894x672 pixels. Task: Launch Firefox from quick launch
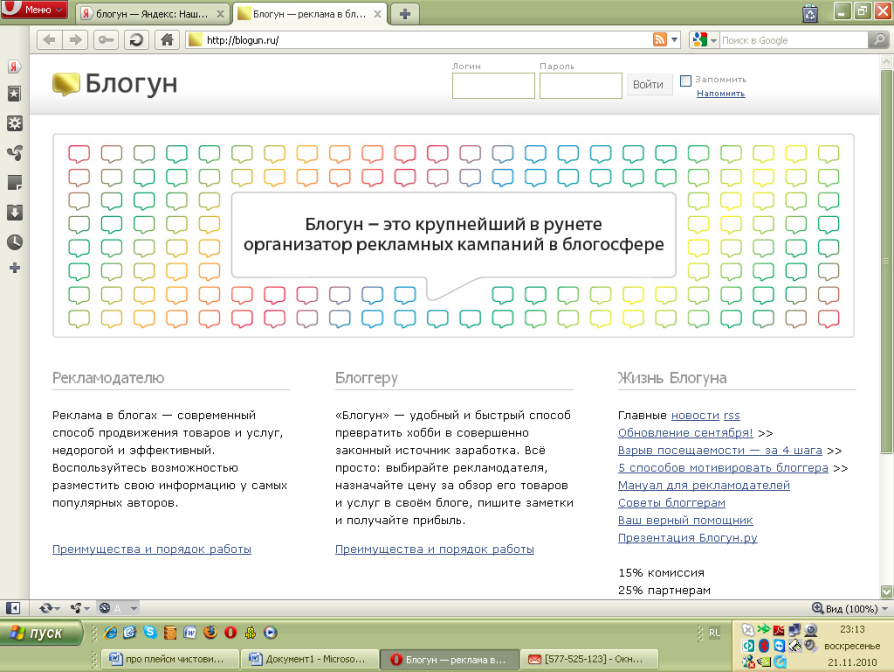(210, 632)
